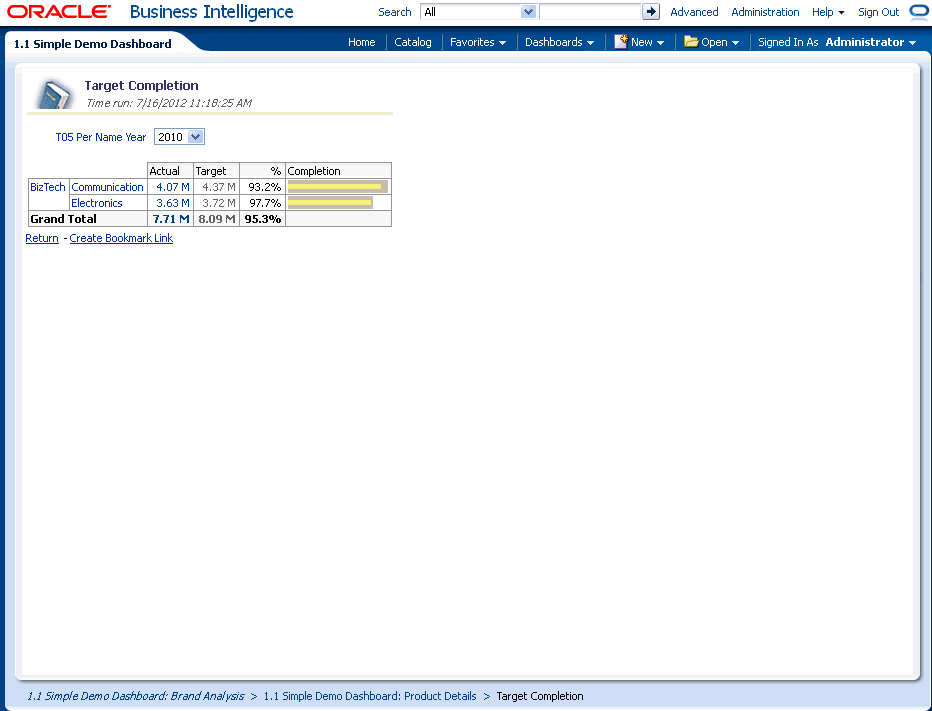932x711 pixels.
Task: Expand the Dashboards menu
Action: pyautogui.click(x=559, y=42)
